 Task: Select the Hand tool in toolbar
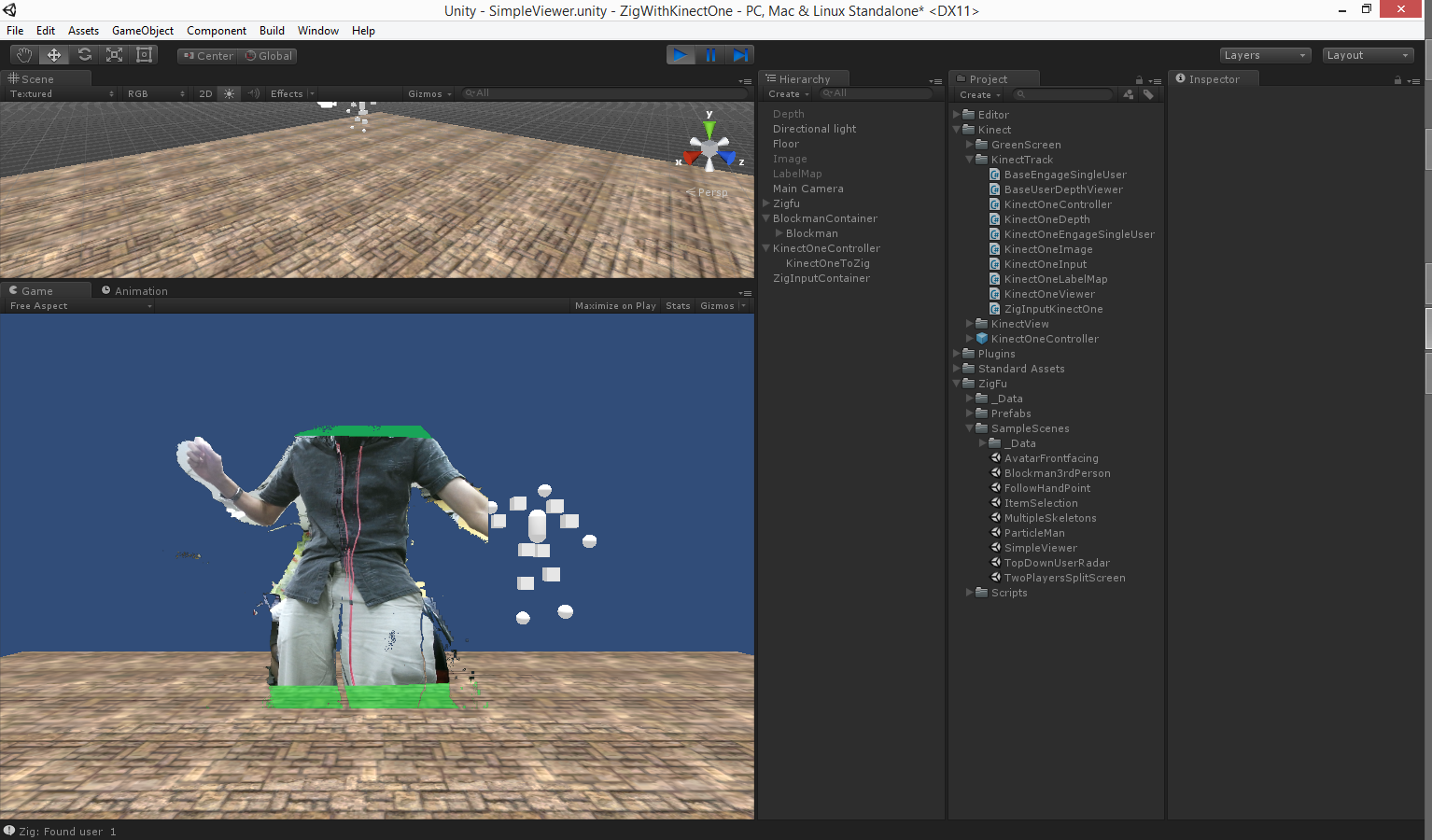[24, 55]
